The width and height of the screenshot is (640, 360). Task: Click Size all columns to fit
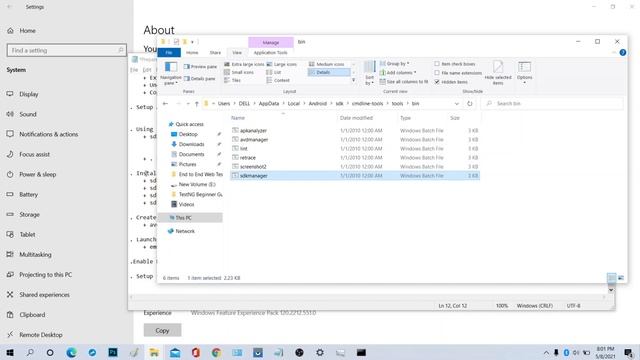coord(404,82)
